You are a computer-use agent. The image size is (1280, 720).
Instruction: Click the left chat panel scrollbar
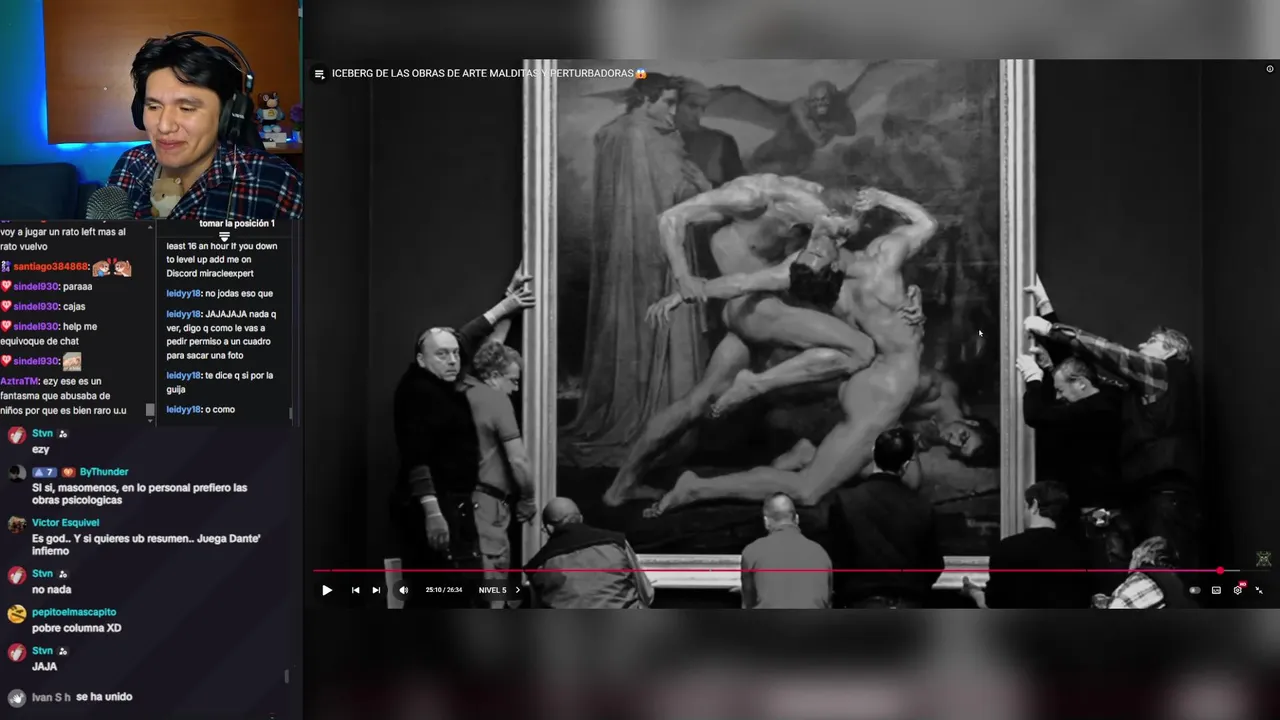pyautogui.click(x=151, y=411)
